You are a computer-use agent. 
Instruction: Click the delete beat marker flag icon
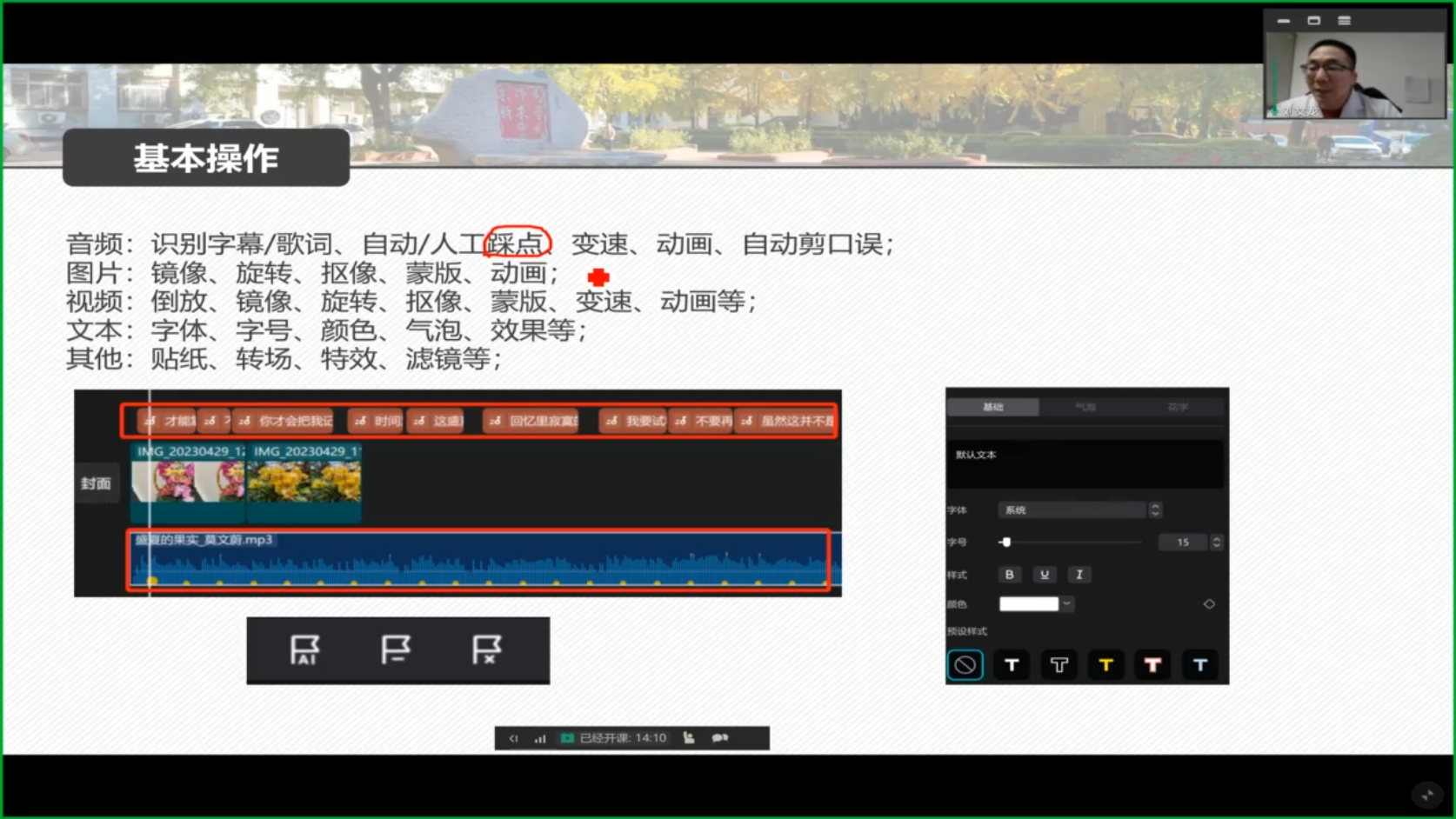click(486, 649)
